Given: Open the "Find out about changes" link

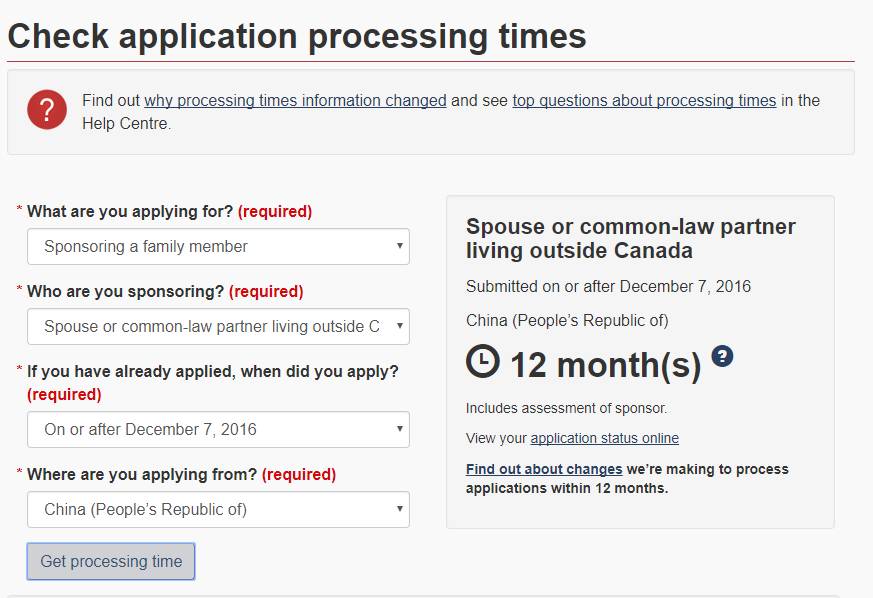Looking at the screenshot, I should (x=544, y=469).
